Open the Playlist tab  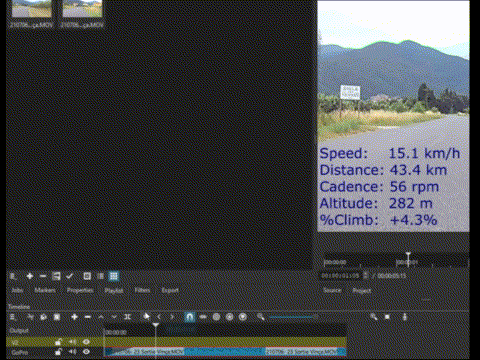114,290
